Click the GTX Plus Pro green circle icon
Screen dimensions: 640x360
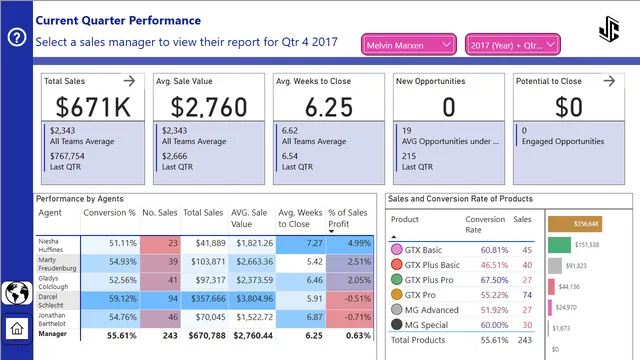[396, 280]
